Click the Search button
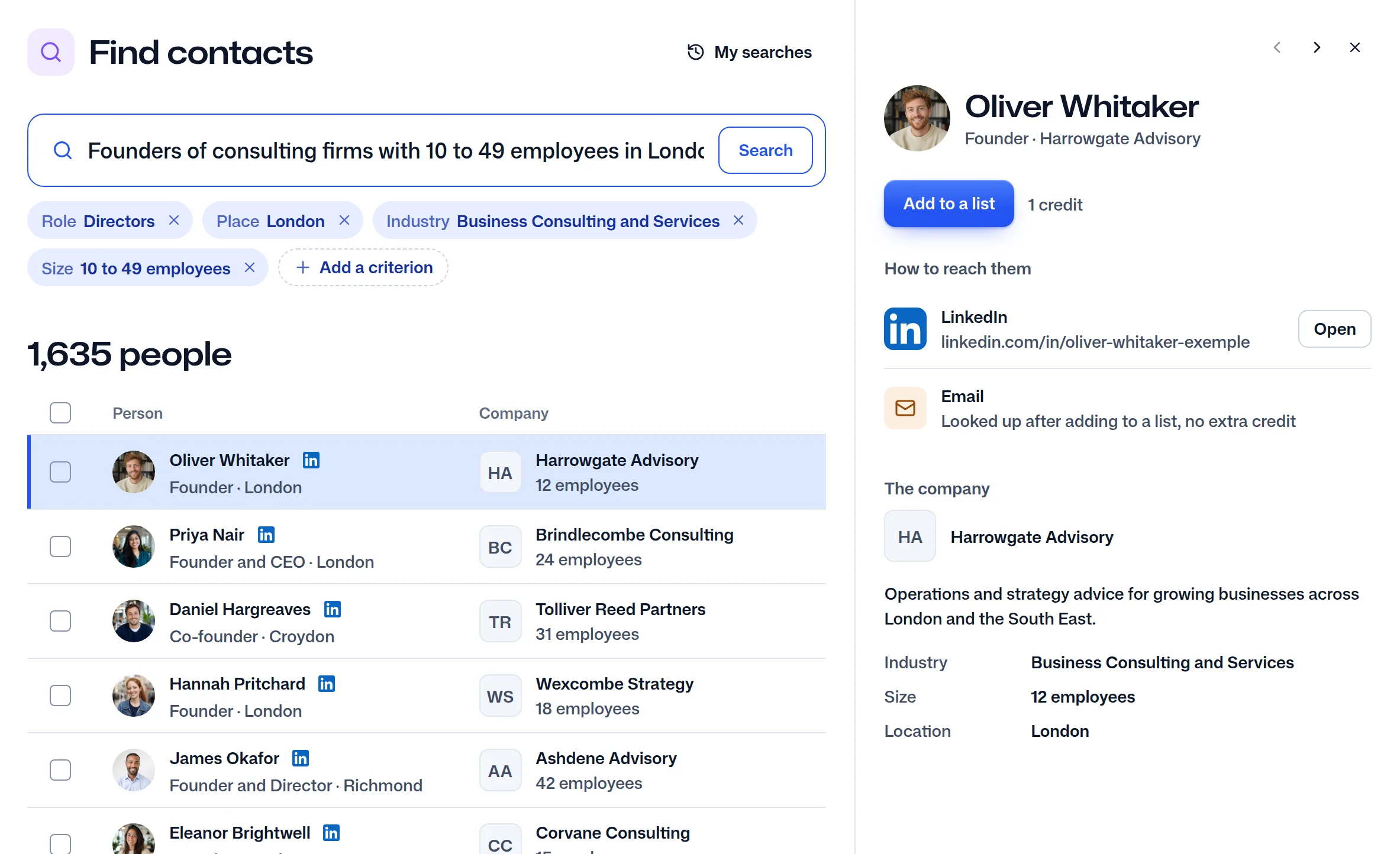This screenshot has height=854, width=1400. (x=765, y=150)
